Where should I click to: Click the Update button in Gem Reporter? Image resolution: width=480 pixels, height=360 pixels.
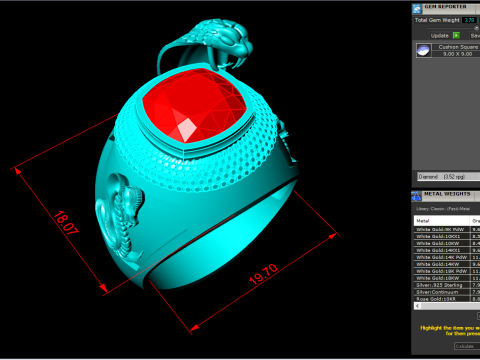(440, 36)
